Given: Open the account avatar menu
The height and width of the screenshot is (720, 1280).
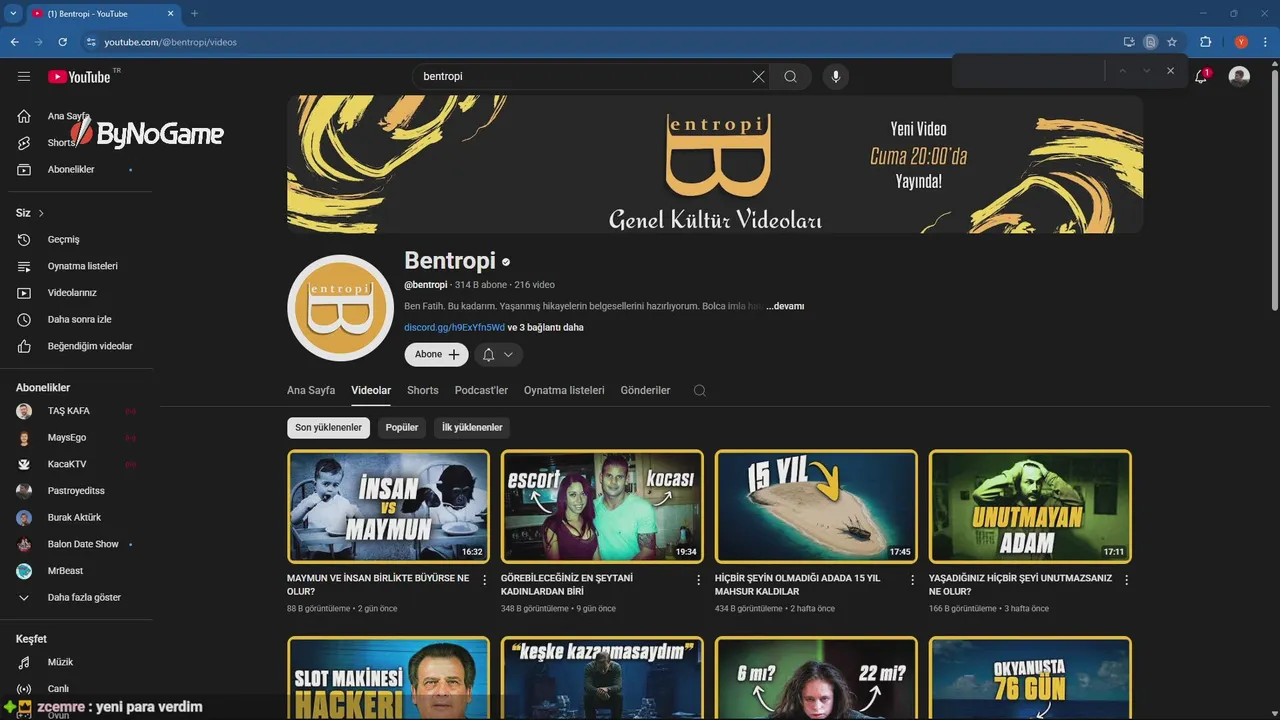Looking at the screenshot, I should (1239, 77).
